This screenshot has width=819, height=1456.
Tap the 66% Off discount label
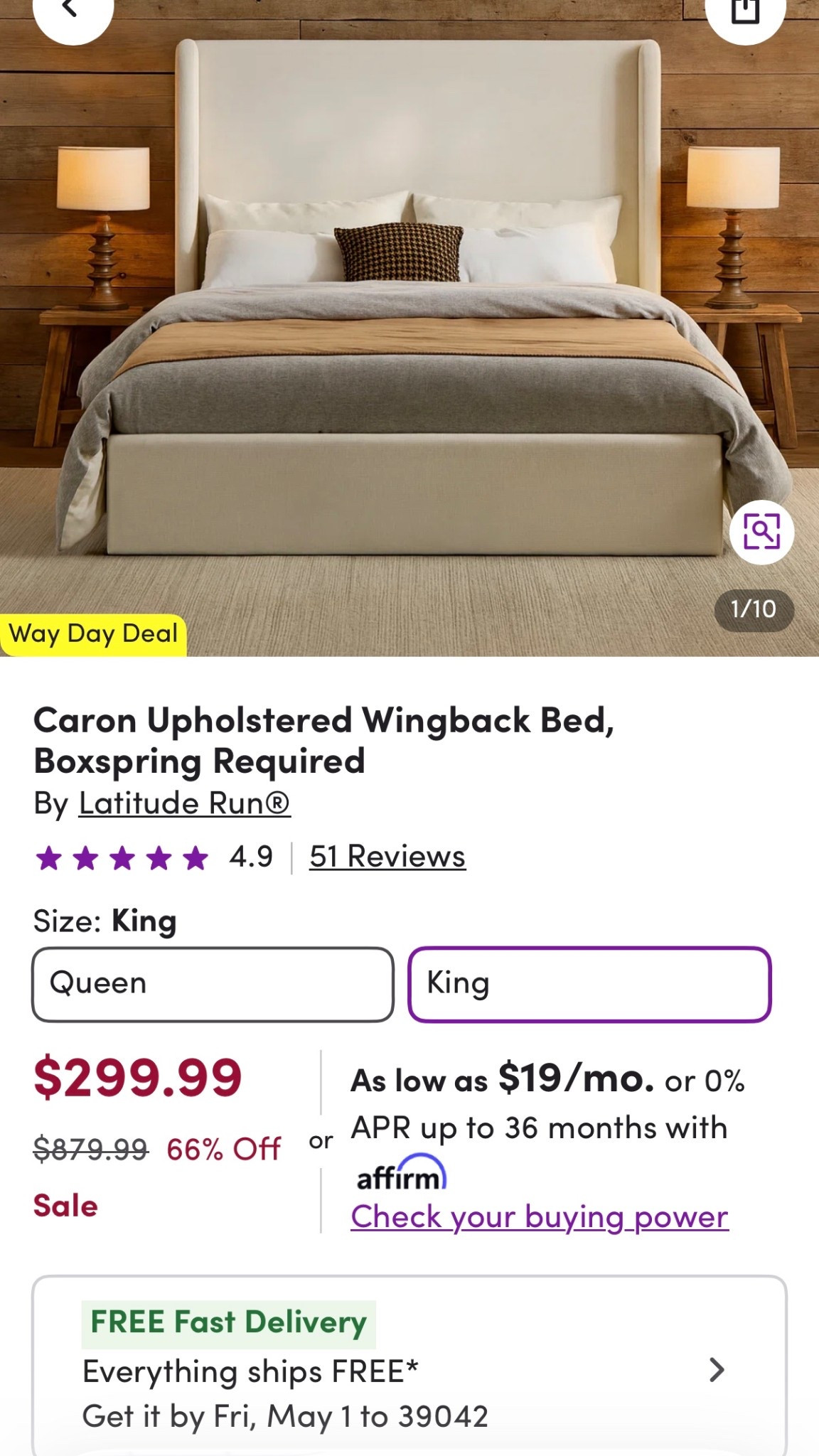224,1149
